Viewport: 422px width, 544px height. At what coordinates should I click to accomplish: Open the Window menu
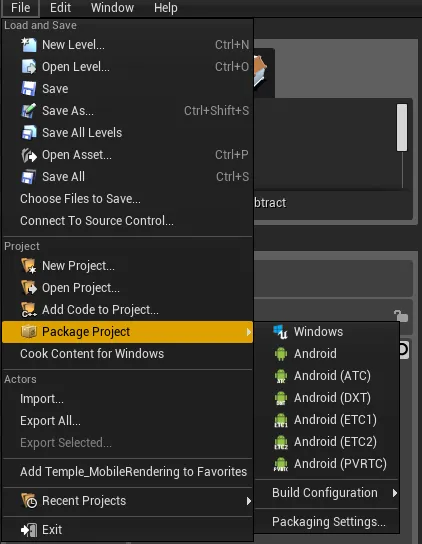112,8
